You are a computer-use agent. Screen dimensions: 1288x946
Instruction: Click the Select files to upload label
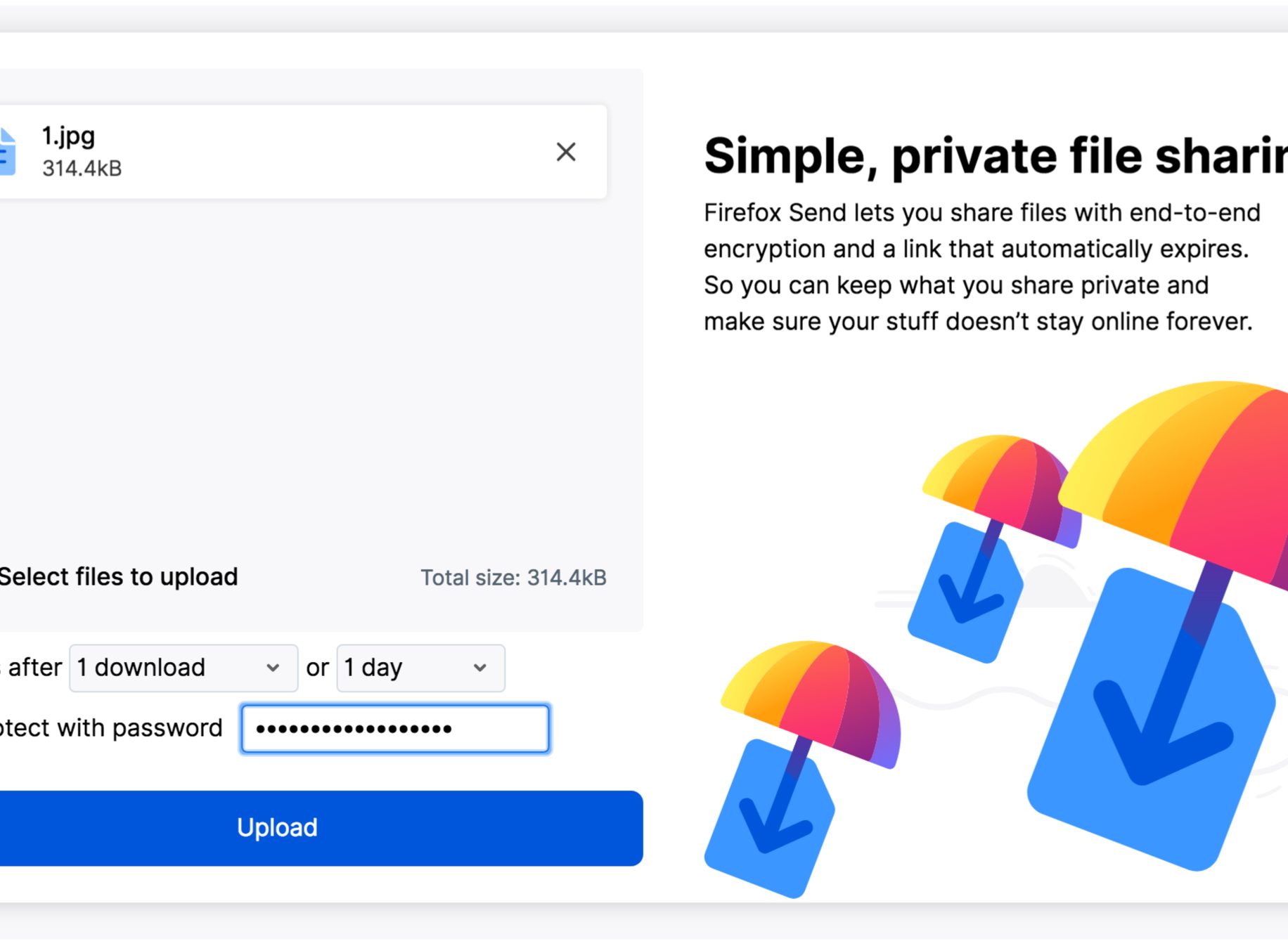pos(118,577)
